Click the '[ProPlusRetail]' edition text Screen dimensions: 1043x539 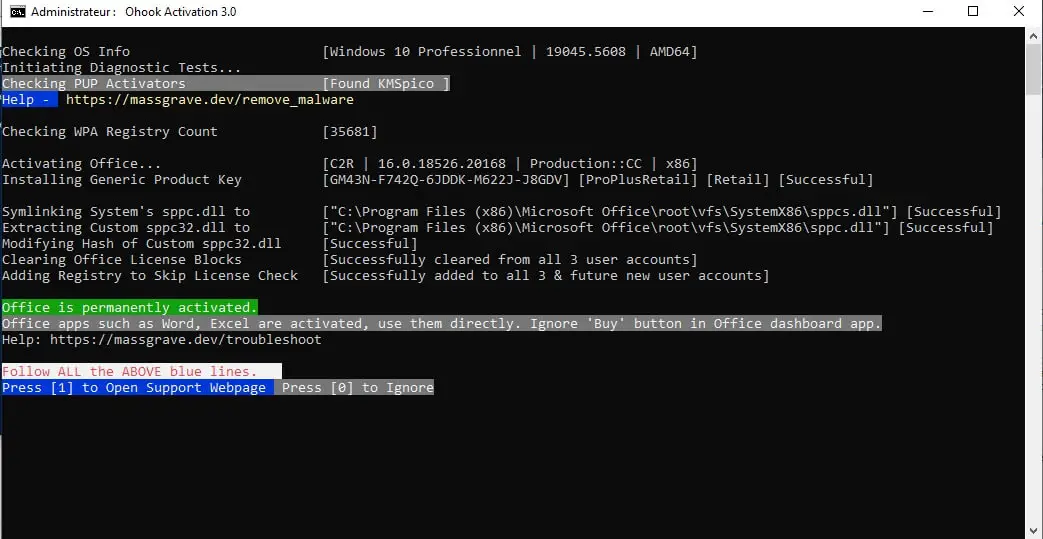click(x=639, y=180)
